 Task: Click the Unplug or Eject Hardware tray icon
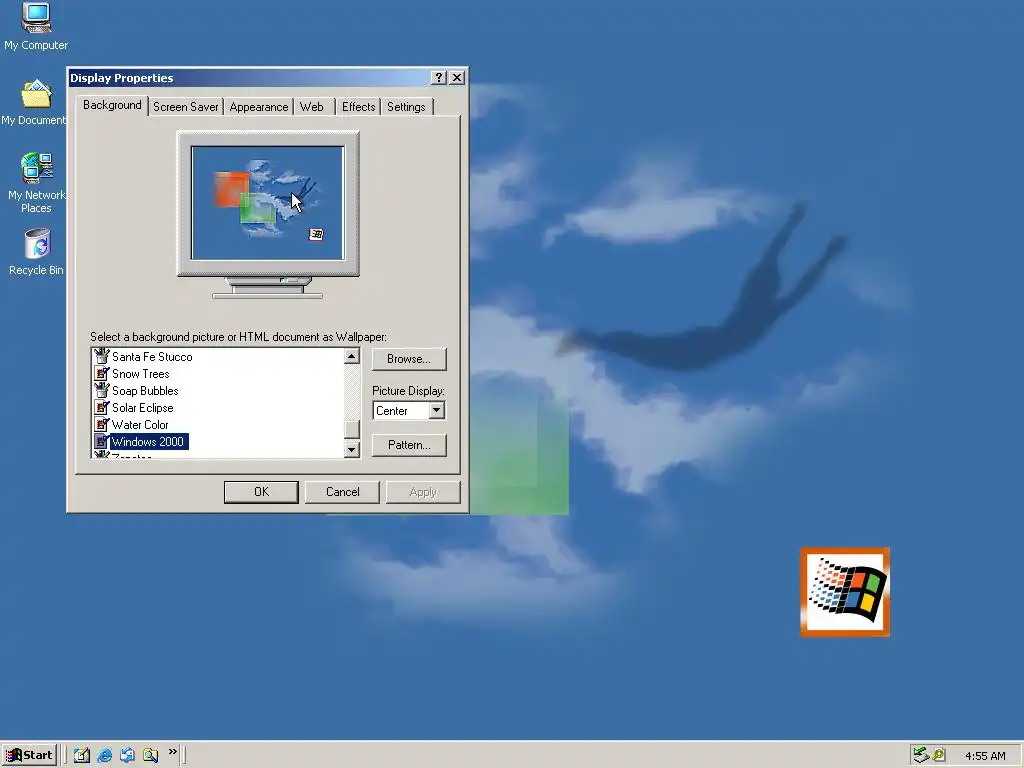pos(921,755)
